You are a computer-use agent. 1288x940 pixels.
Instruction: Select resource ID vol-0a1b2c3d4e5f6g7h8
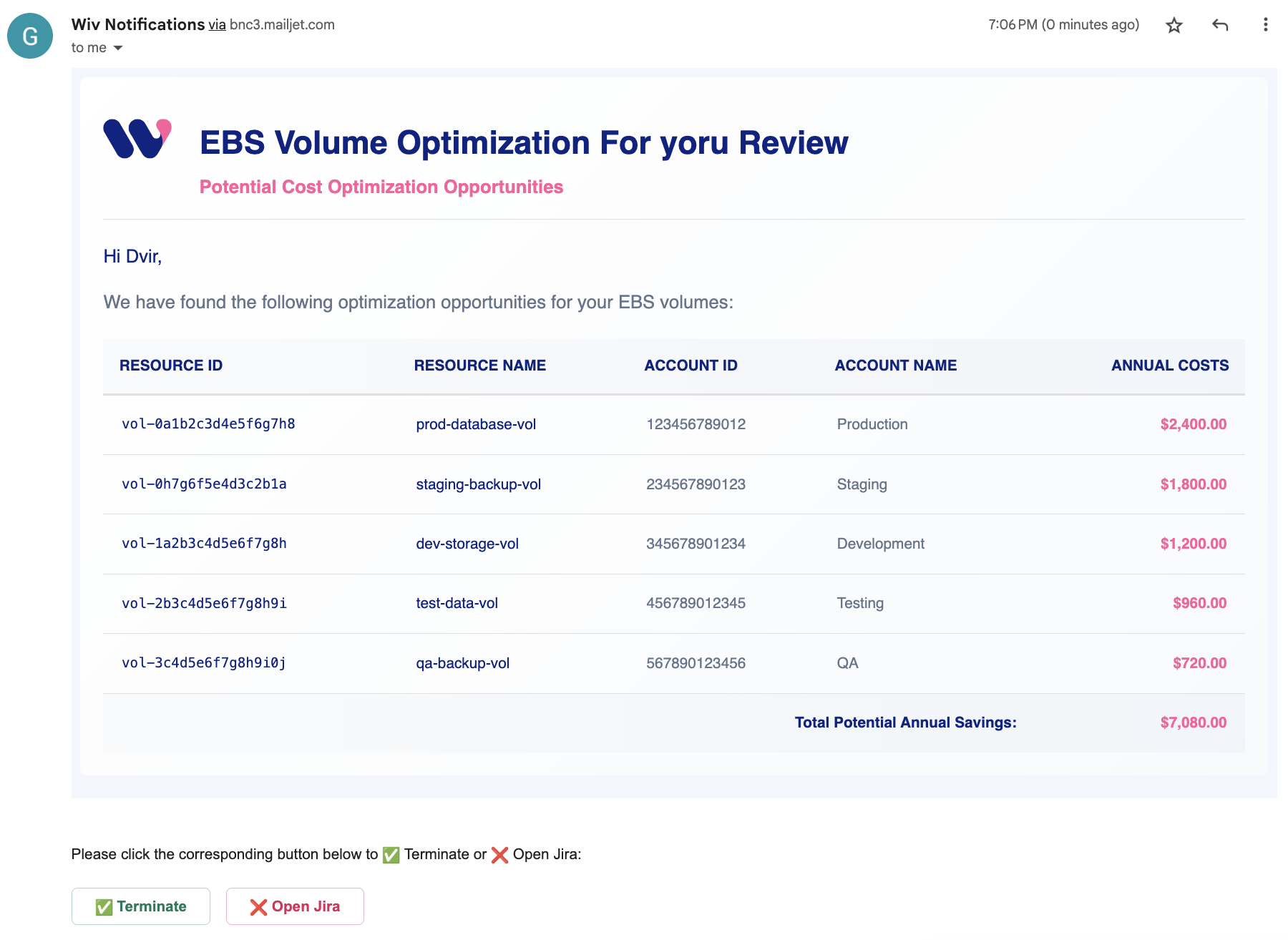click(208, 424)
